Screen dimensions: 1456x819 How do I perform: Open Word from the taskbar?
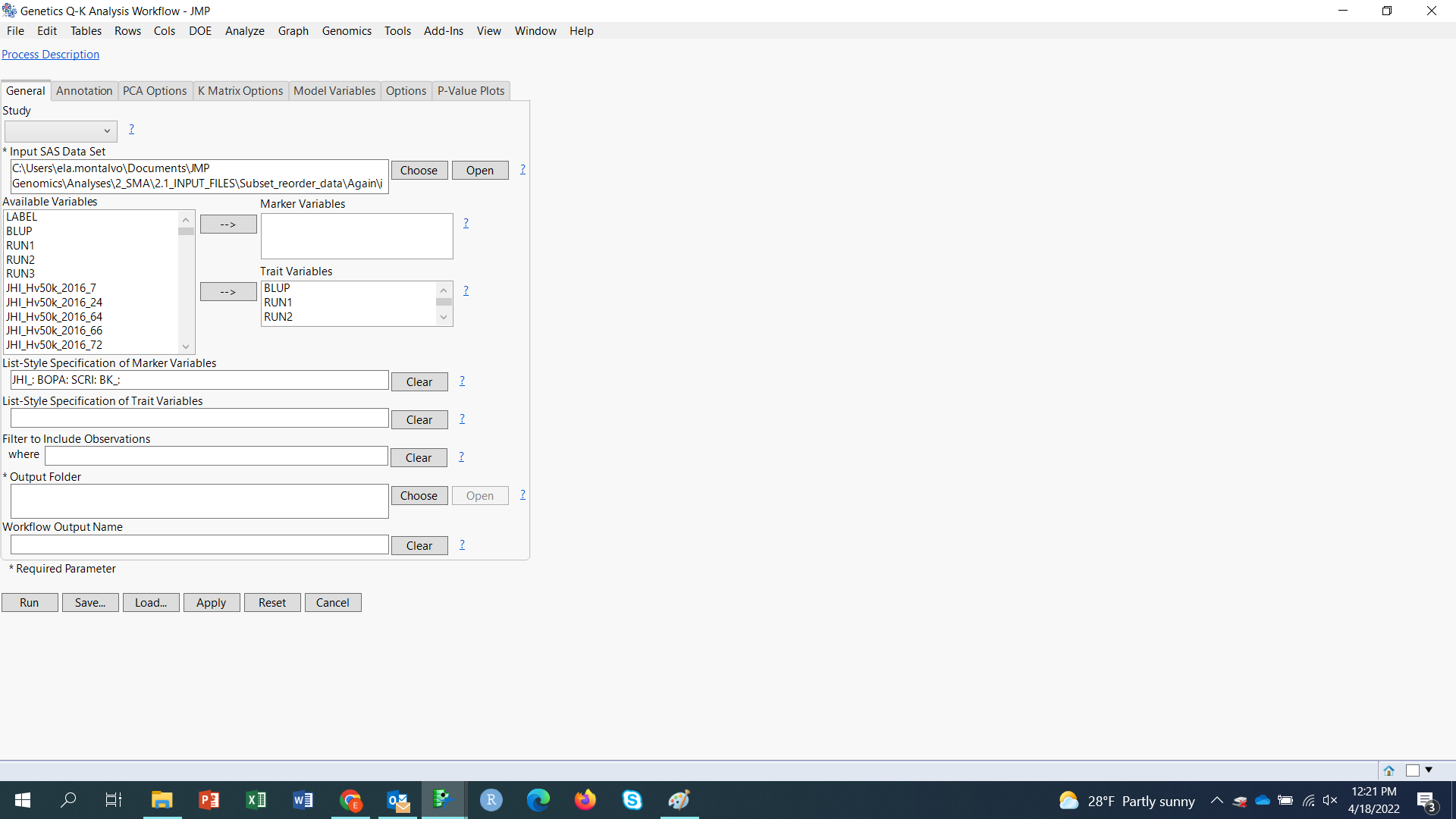303,800
